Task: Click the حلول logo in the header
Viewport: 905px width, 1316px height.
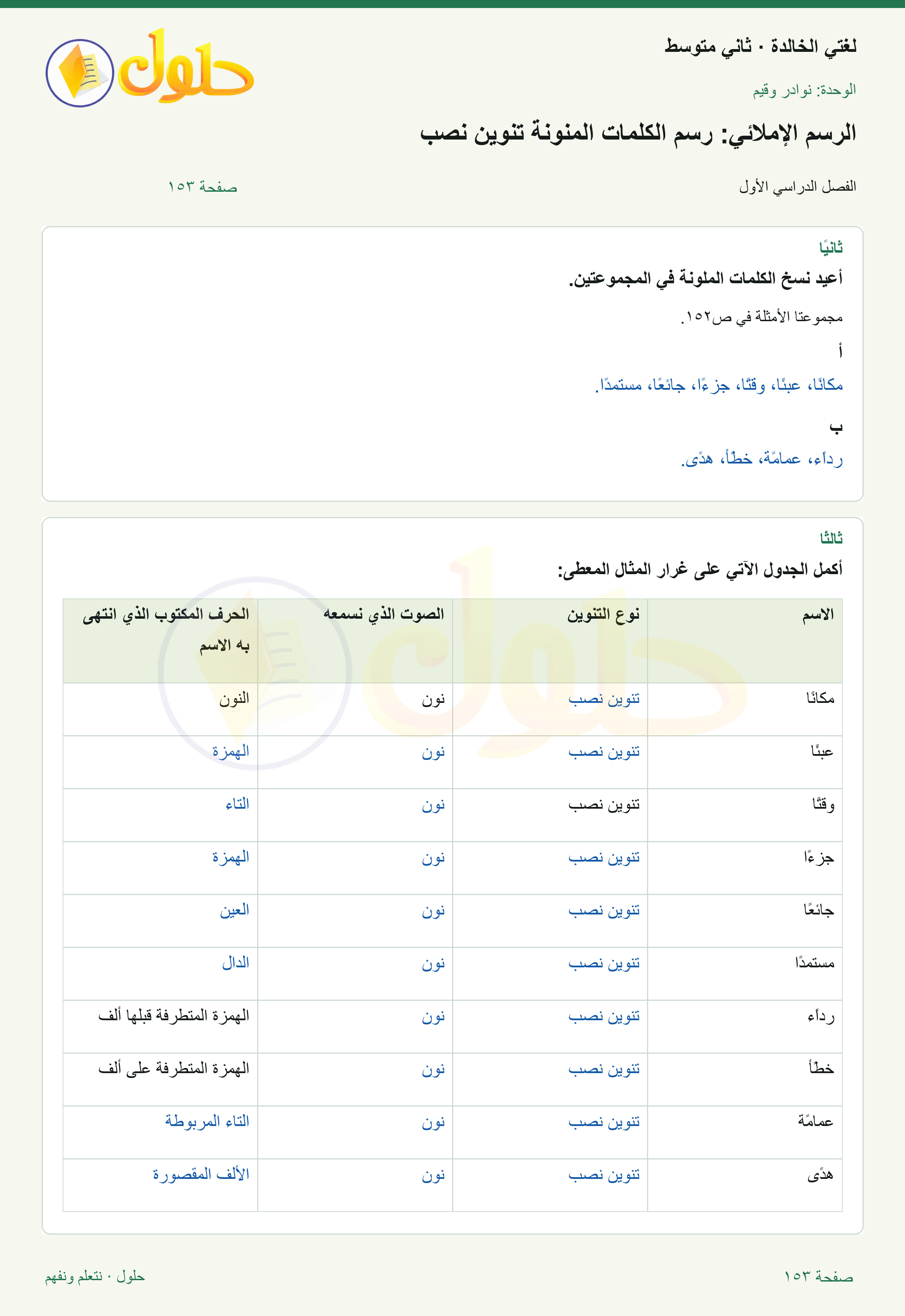Action: point(150,68)
